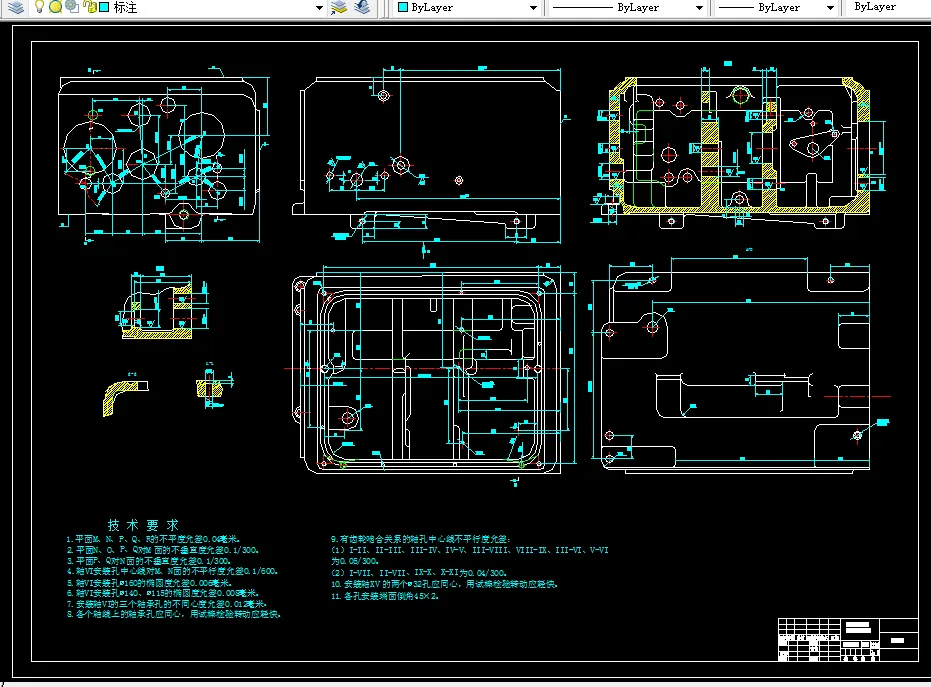
Task: Select note 7 about 不同心度允差0.012毫米
Action: point(166,603)
